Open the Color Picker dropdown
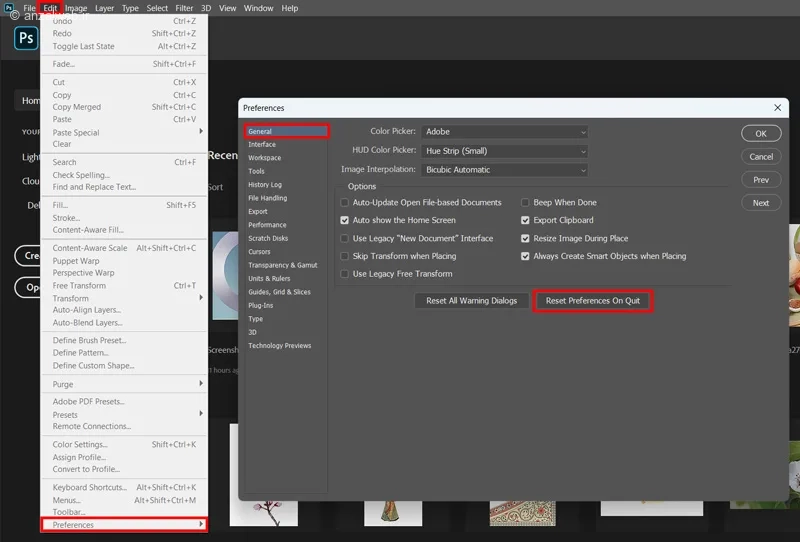The image size is (800, 542). [505, 132]
